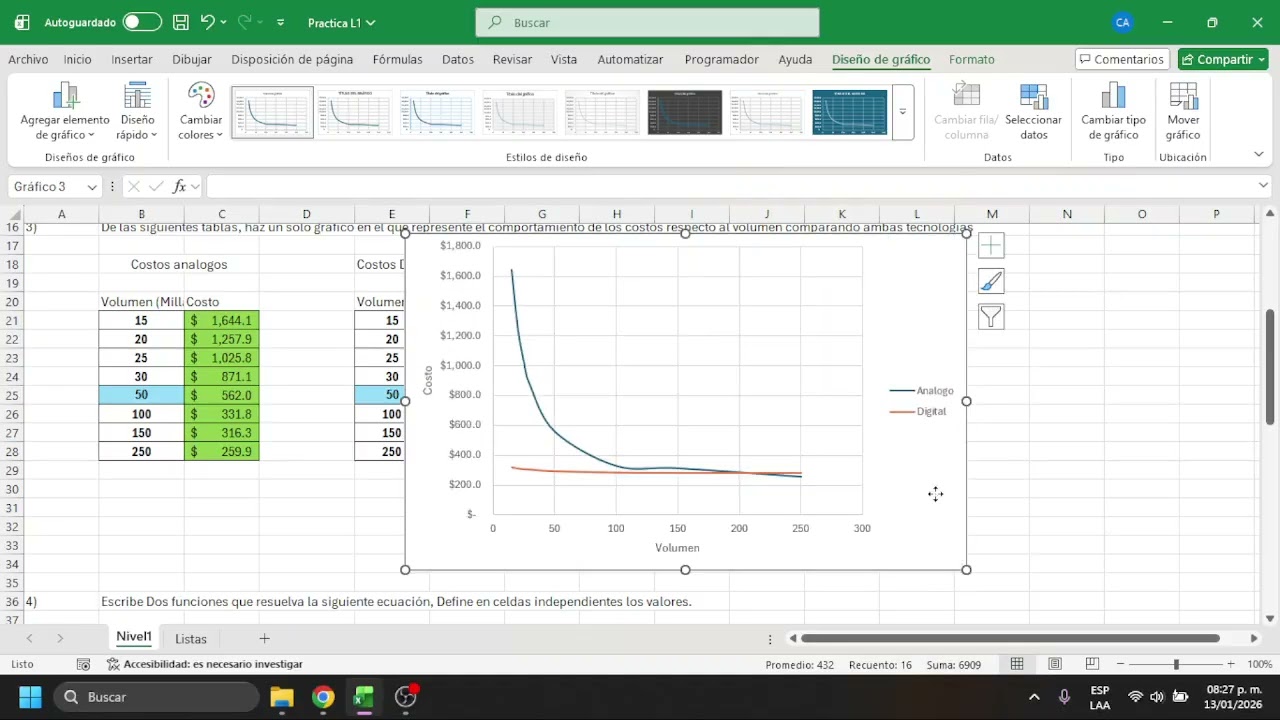The height and width of the screenshot is (720, 1280).
Task: Click the vertical scrollbar thumb
Action: click(x=1270, y=366)
